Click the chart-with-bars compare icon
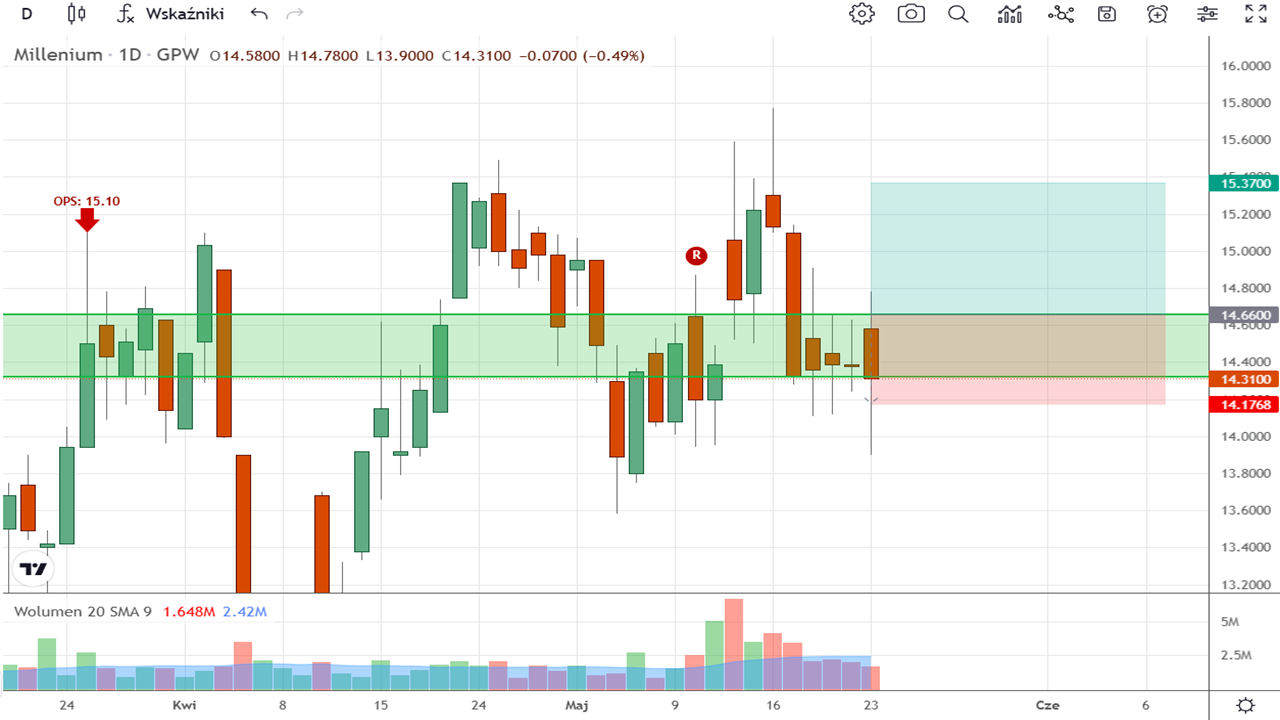Screen dimensions: 1280x720 click(1010, 14)
